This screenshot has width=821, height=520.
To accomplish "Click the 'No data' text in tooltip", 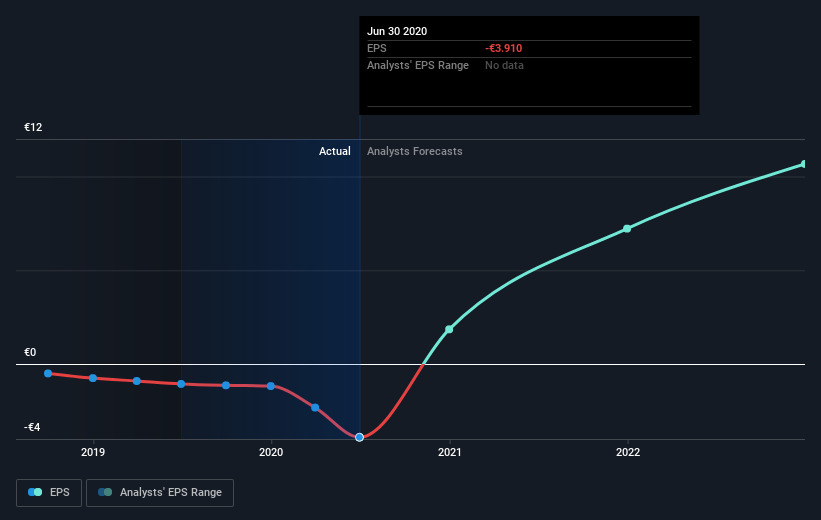I will pos(504,65).
